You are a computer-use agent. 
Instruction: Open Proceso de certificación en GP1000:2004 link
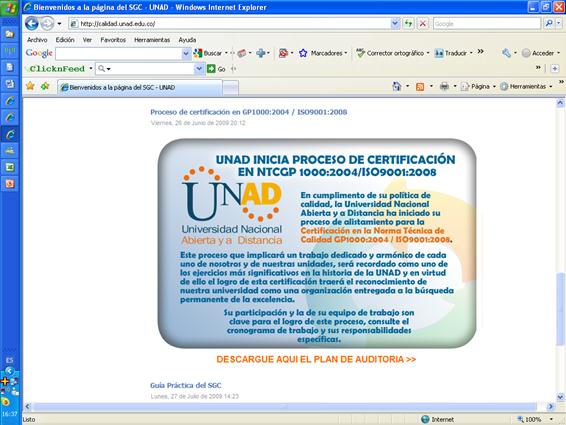249,112
